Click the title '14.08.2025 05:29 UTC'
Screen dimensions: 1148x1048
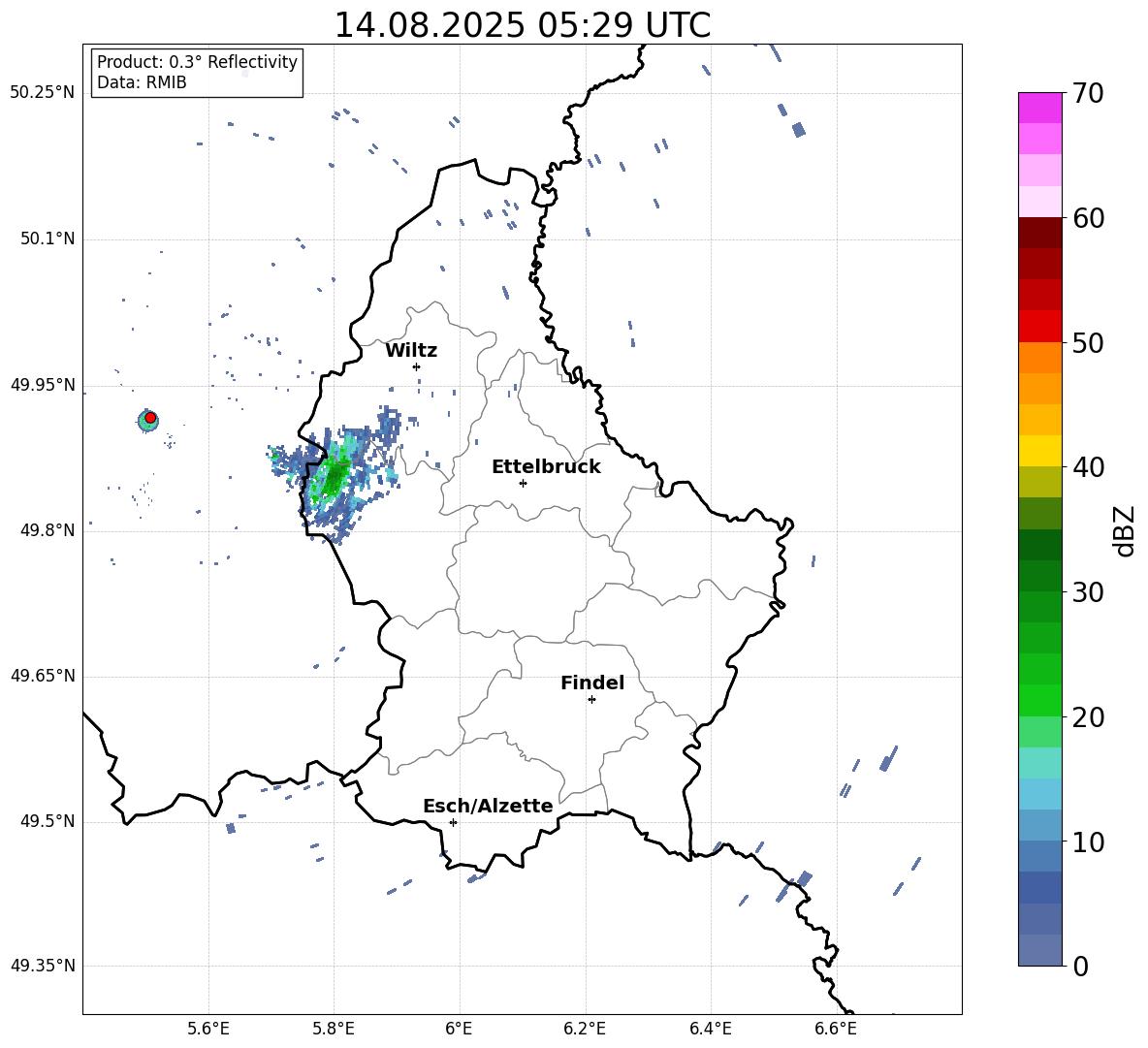click(522, 25)
